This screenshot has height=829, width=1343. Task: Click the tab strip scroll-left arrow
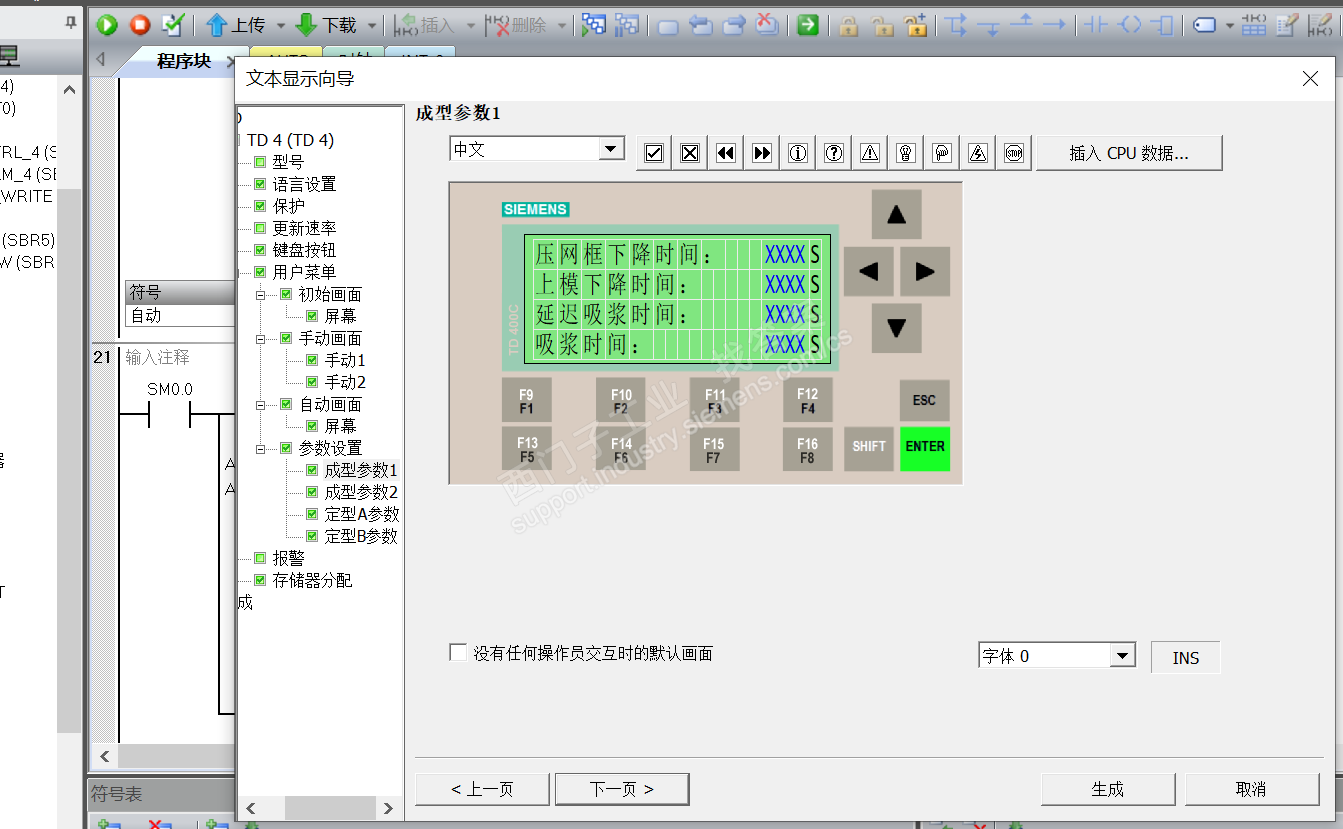coord(100,61)
